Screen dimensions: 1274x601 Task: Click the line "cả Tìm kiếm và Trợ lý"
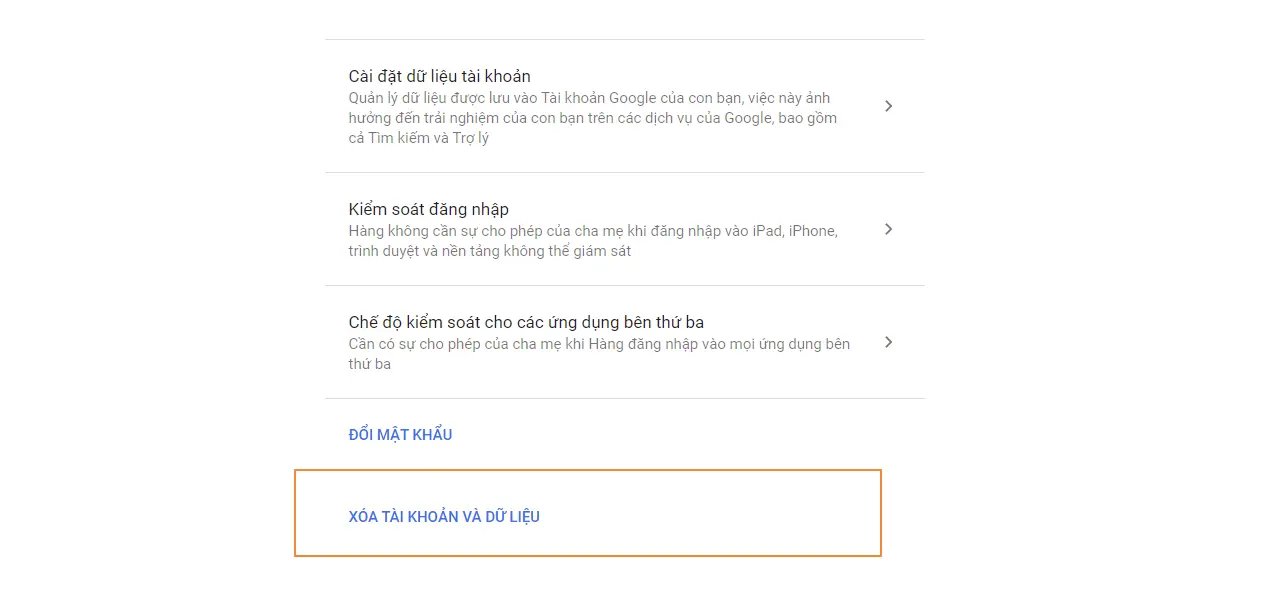418,138
